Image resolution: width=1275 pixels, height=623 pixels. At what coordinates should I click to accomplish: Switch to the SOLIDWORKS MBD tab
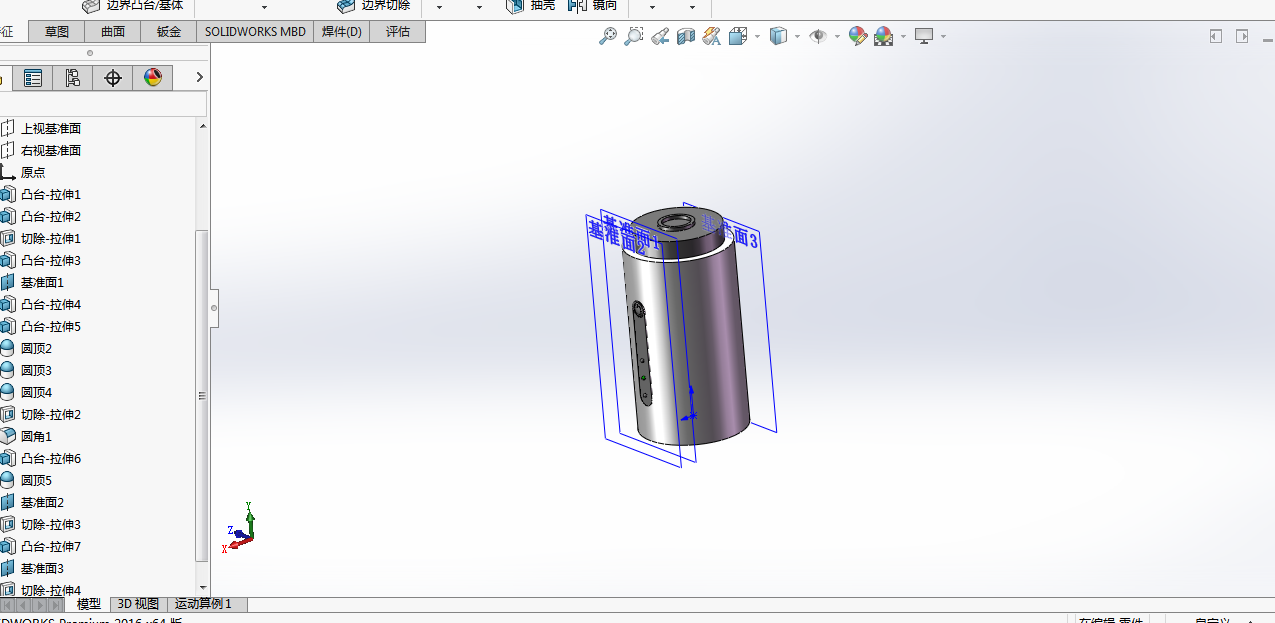pyautogui.click(x=255, y=32)
